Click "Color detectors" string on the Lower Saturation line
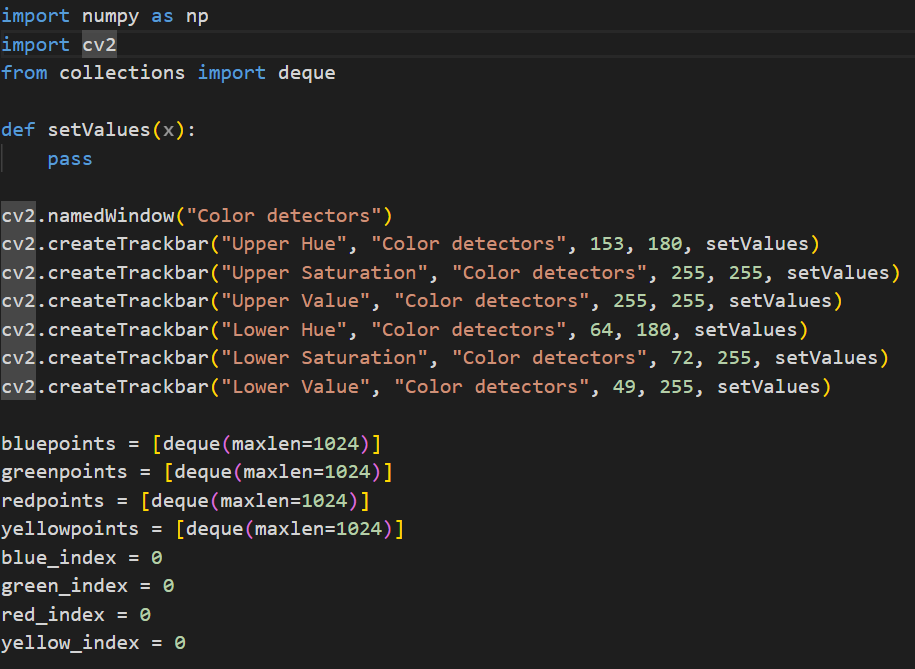Screen dimensions: 915x669 pyautogui.click(x=550, y=358)
